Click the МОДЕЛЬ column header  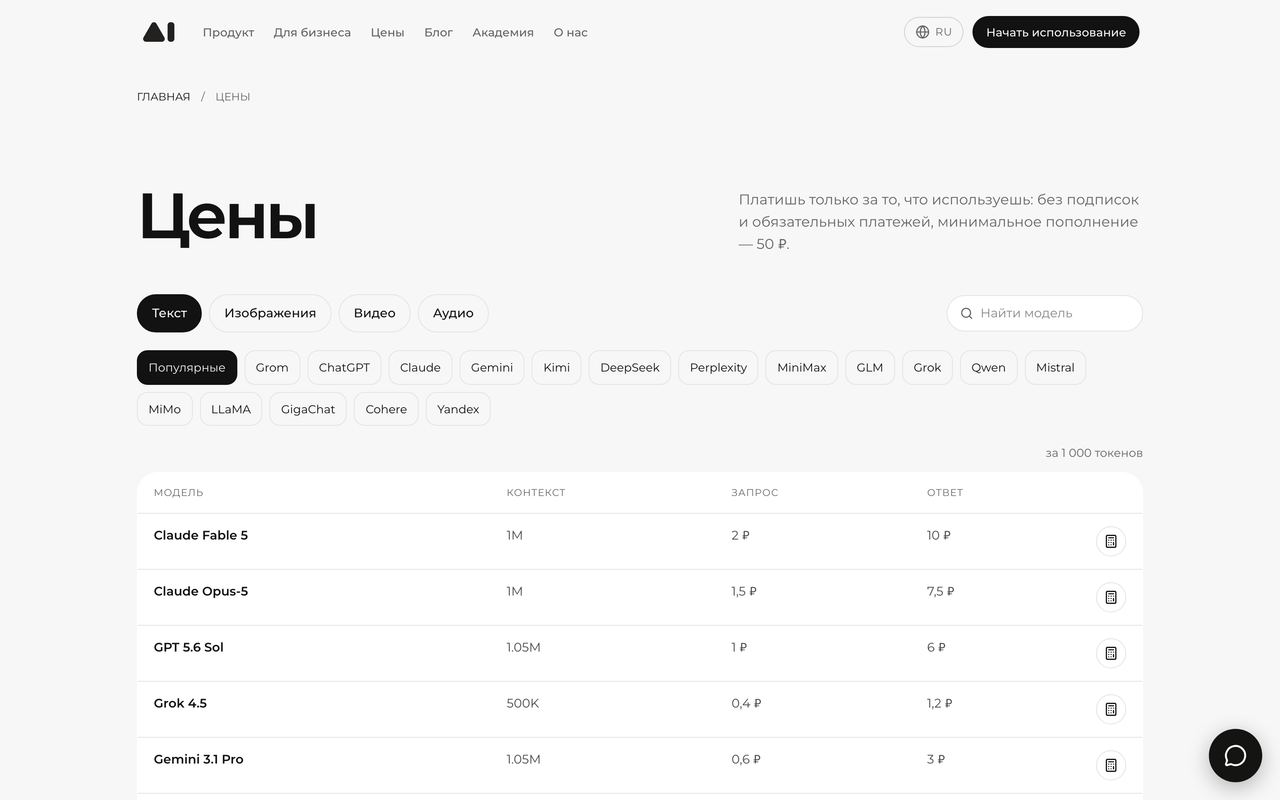point(179,493)
